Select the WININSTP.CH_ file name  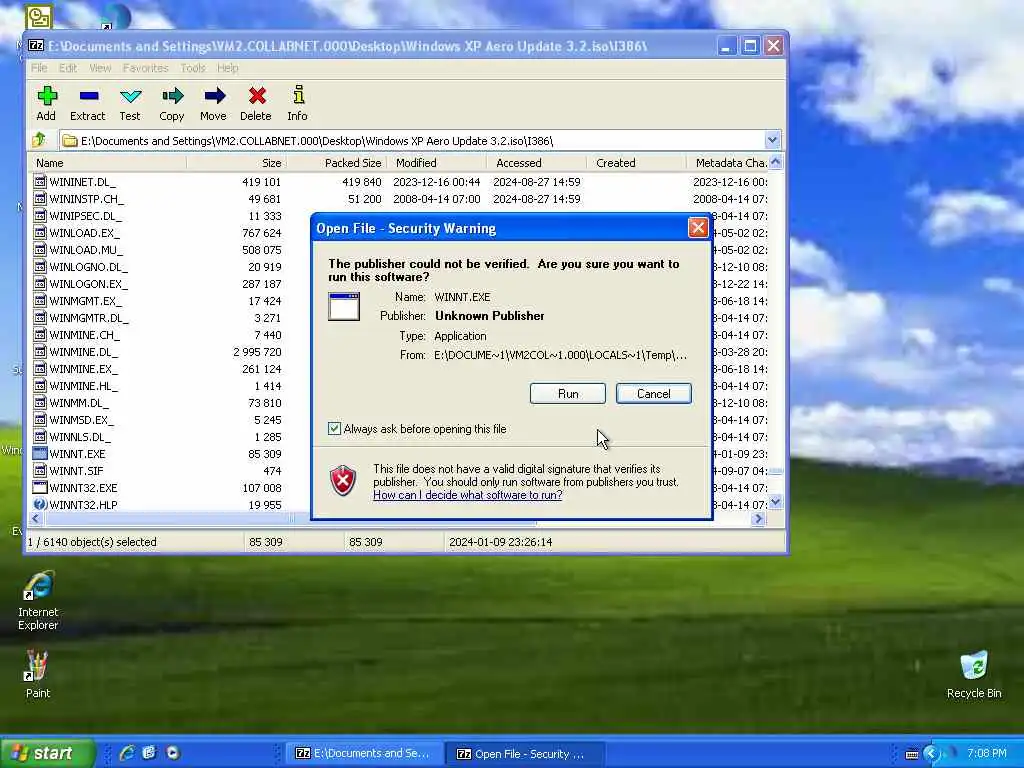click(x=86, y=199)
